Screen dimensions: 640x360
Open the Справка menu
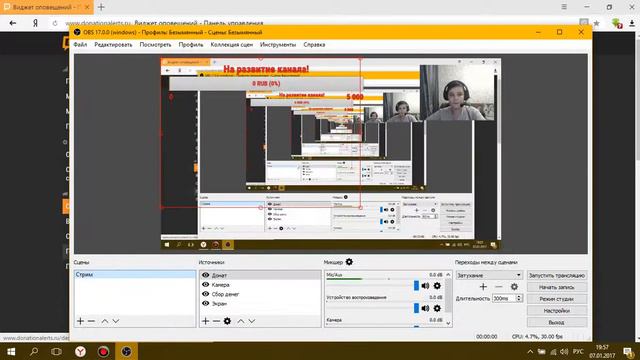coord(314,44)
